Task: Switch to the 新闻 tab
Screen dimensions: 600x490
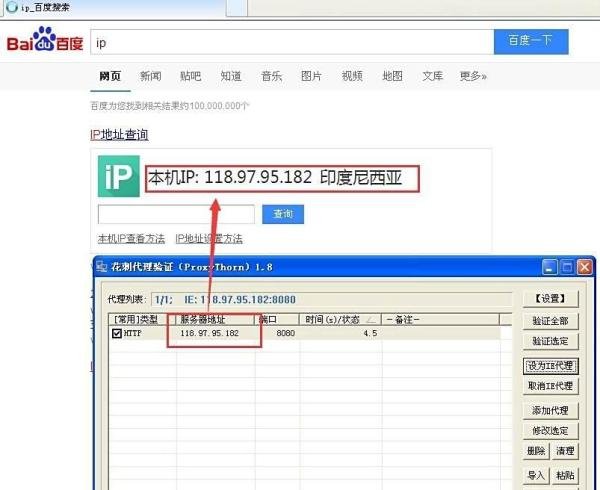Action: 150,76
